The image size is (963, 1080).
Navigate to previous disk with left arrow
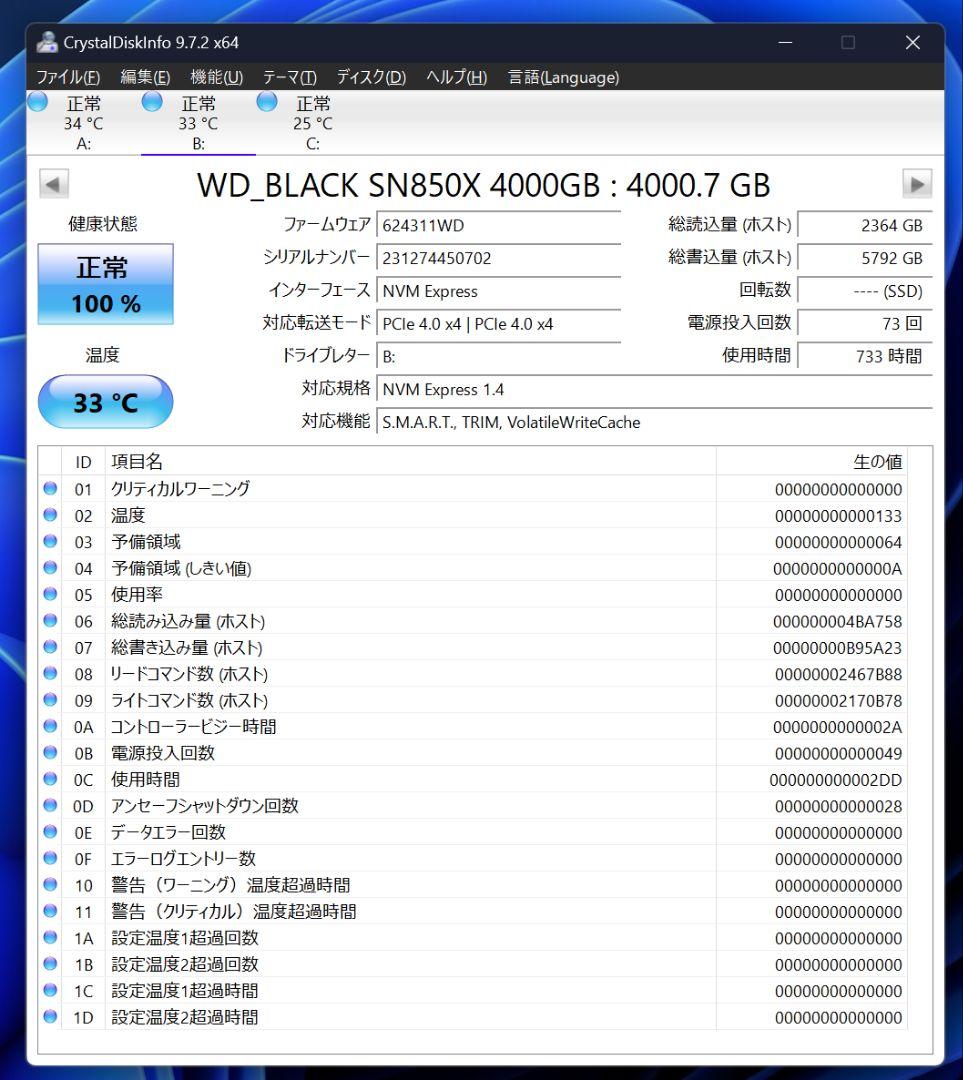53,184
